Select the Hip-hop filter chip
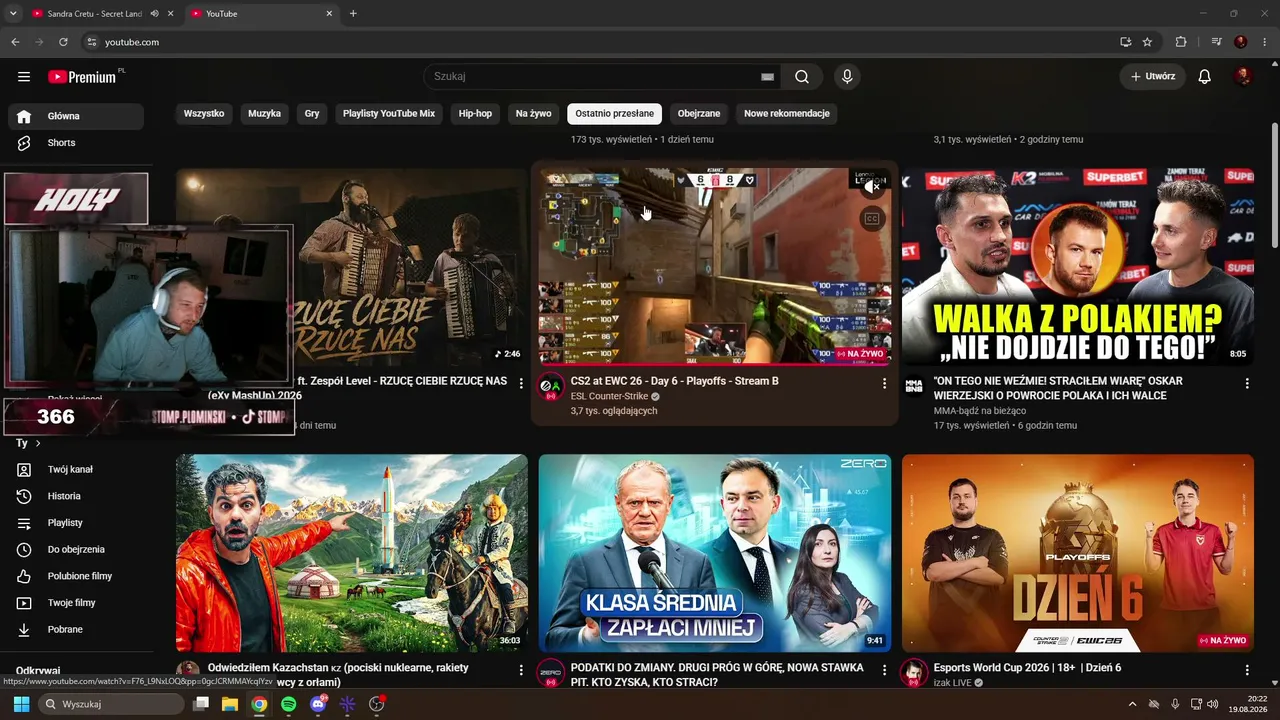Viewport: 1280px width, 720px height. pyautogui.click(x=475, y=114)
